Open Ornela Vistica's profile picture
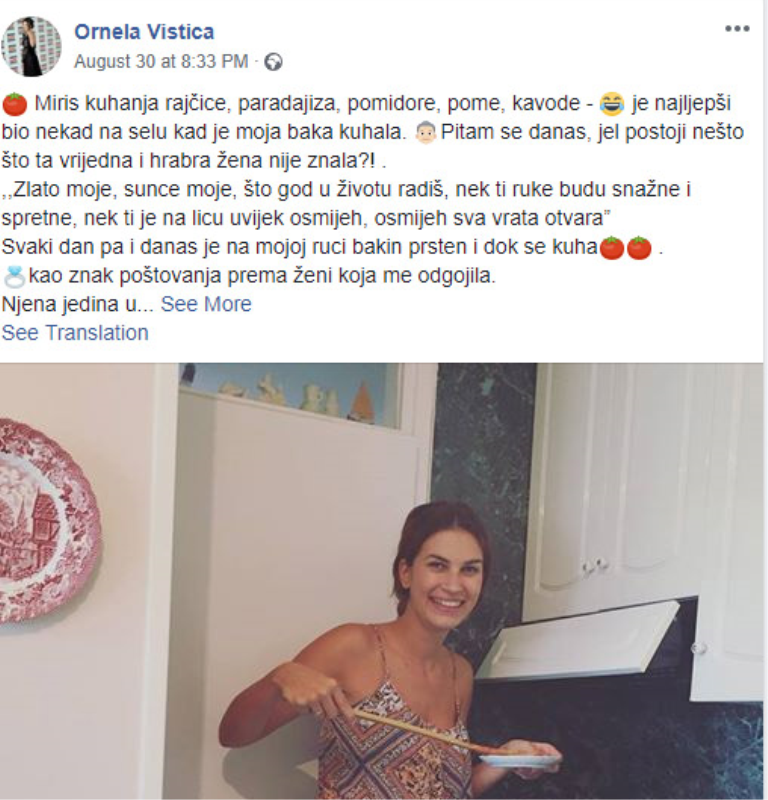The height and width of the screenshot is (800, 768). pos(32,46)
